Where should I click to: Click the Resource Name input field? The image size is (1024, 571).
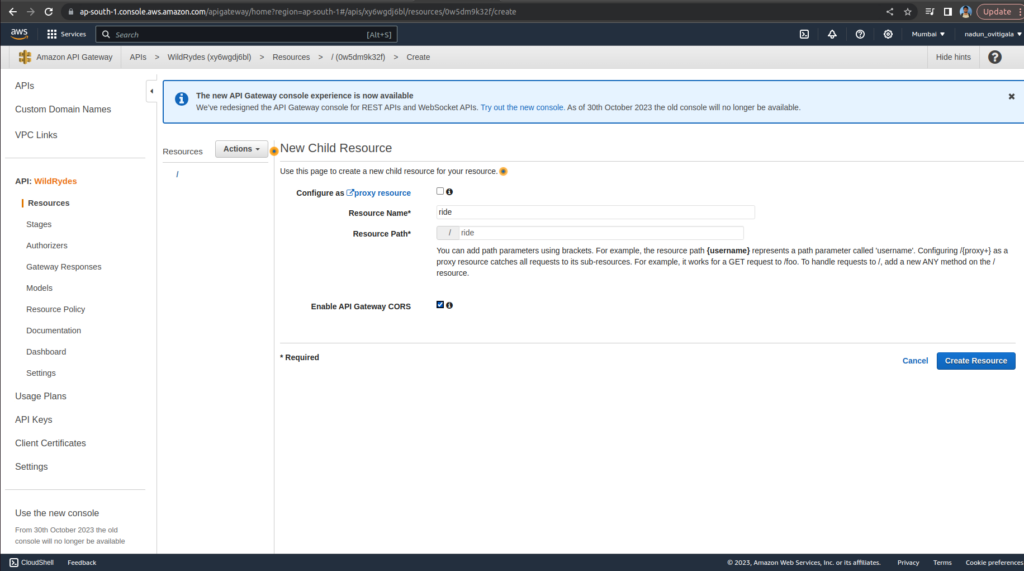click(x=595, y=212)
